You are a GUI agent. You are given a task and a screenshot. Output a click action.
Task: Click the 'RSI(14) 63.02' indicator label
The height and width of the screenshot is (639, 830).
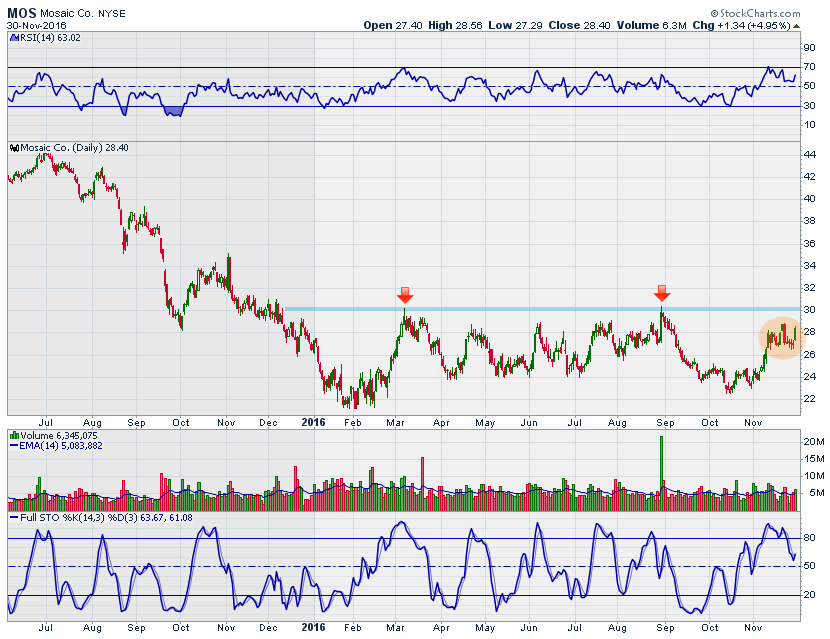[x=50, y=38]
